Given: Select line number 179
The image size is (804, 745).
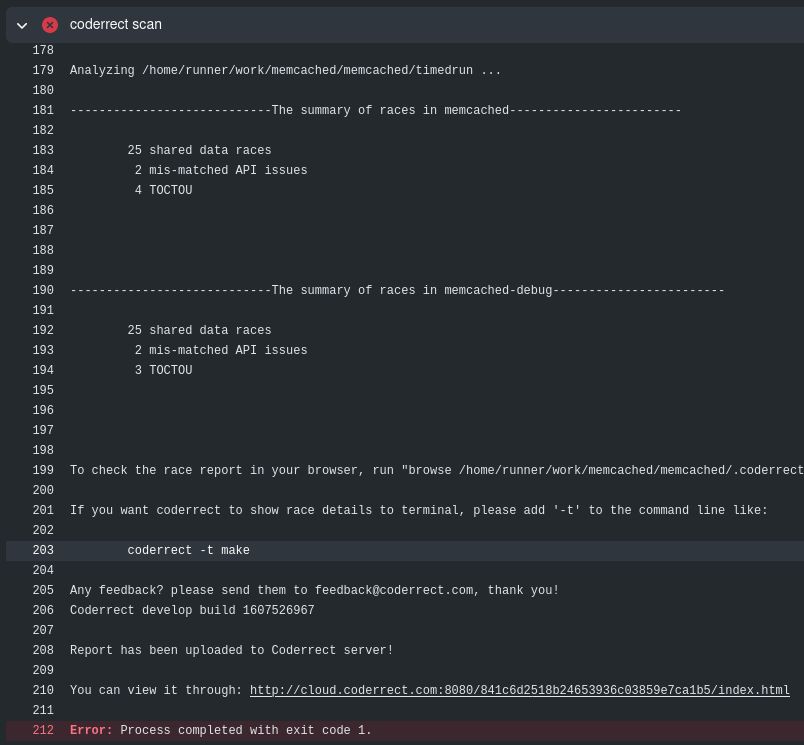Looking at the screenshot, I should pos(43,70).
